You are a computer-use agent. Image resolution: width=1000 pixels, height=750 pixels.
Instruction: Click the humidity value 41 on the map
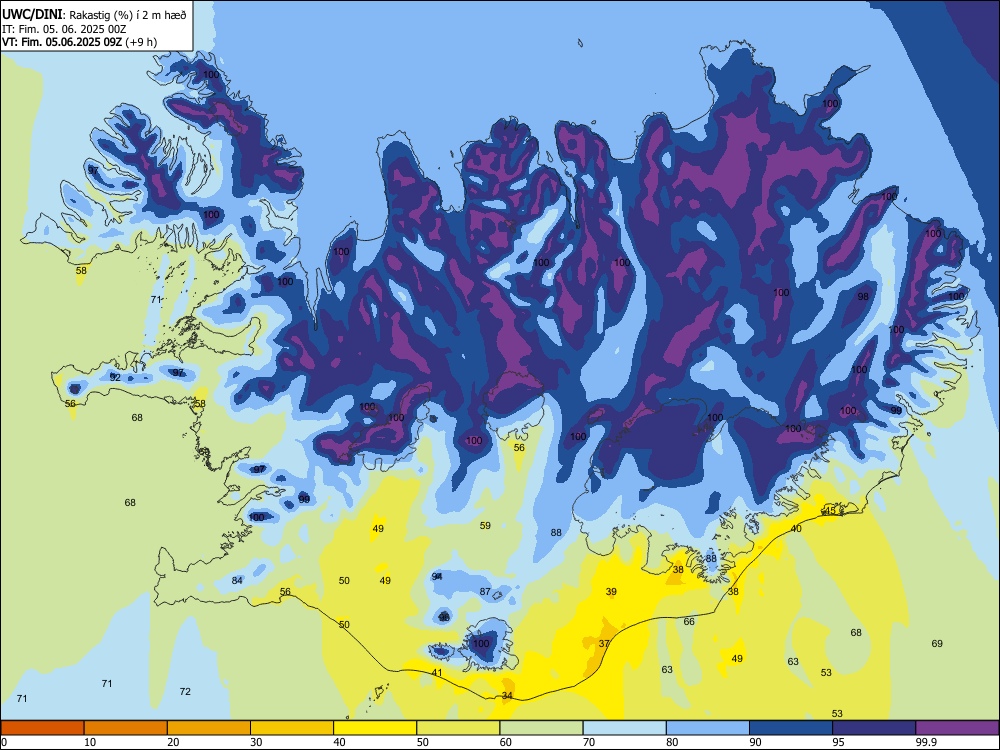[437, 672]
